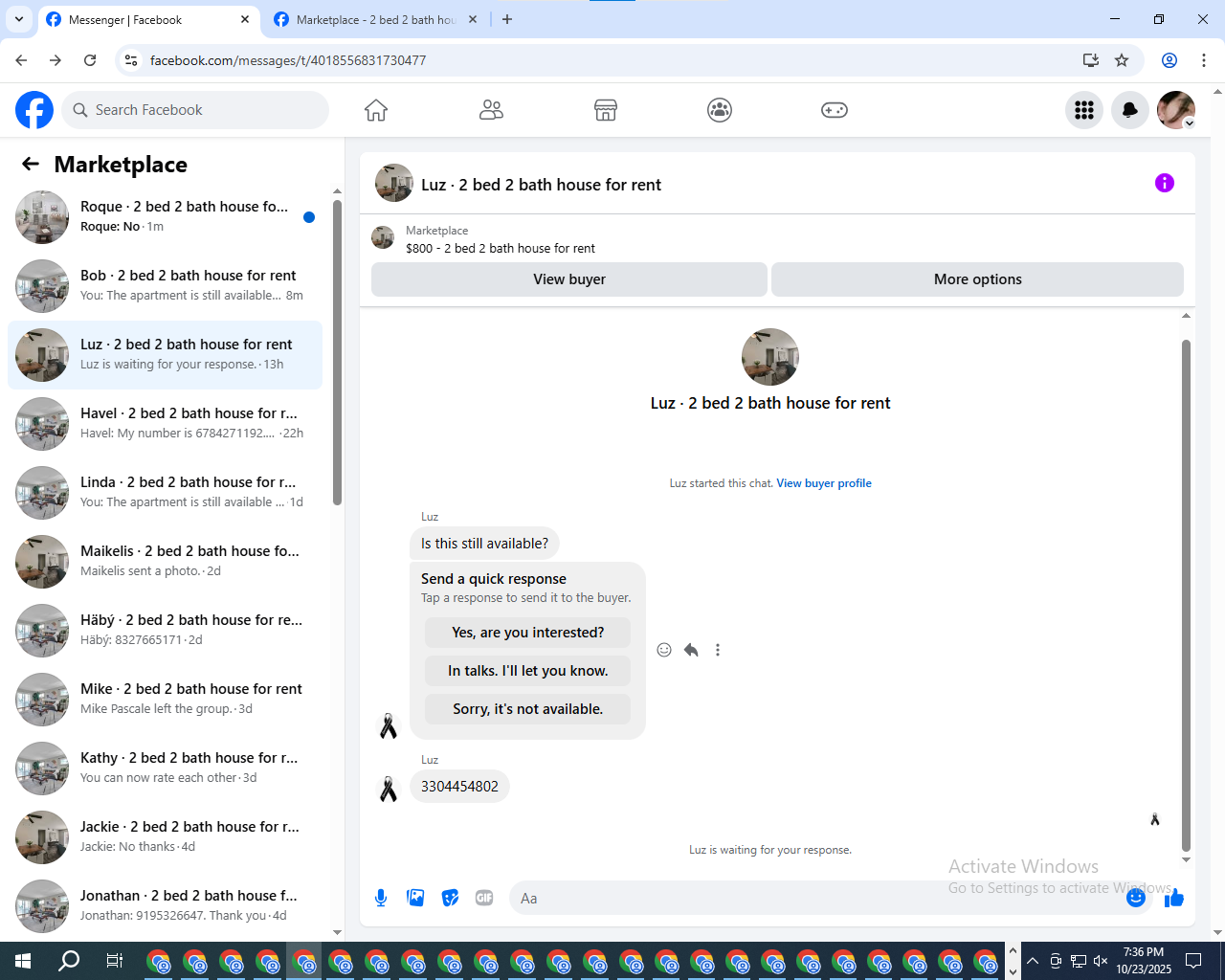Open the Facebook menu grid icon
Viewport: 1225px width, 980px height.
1084,110
